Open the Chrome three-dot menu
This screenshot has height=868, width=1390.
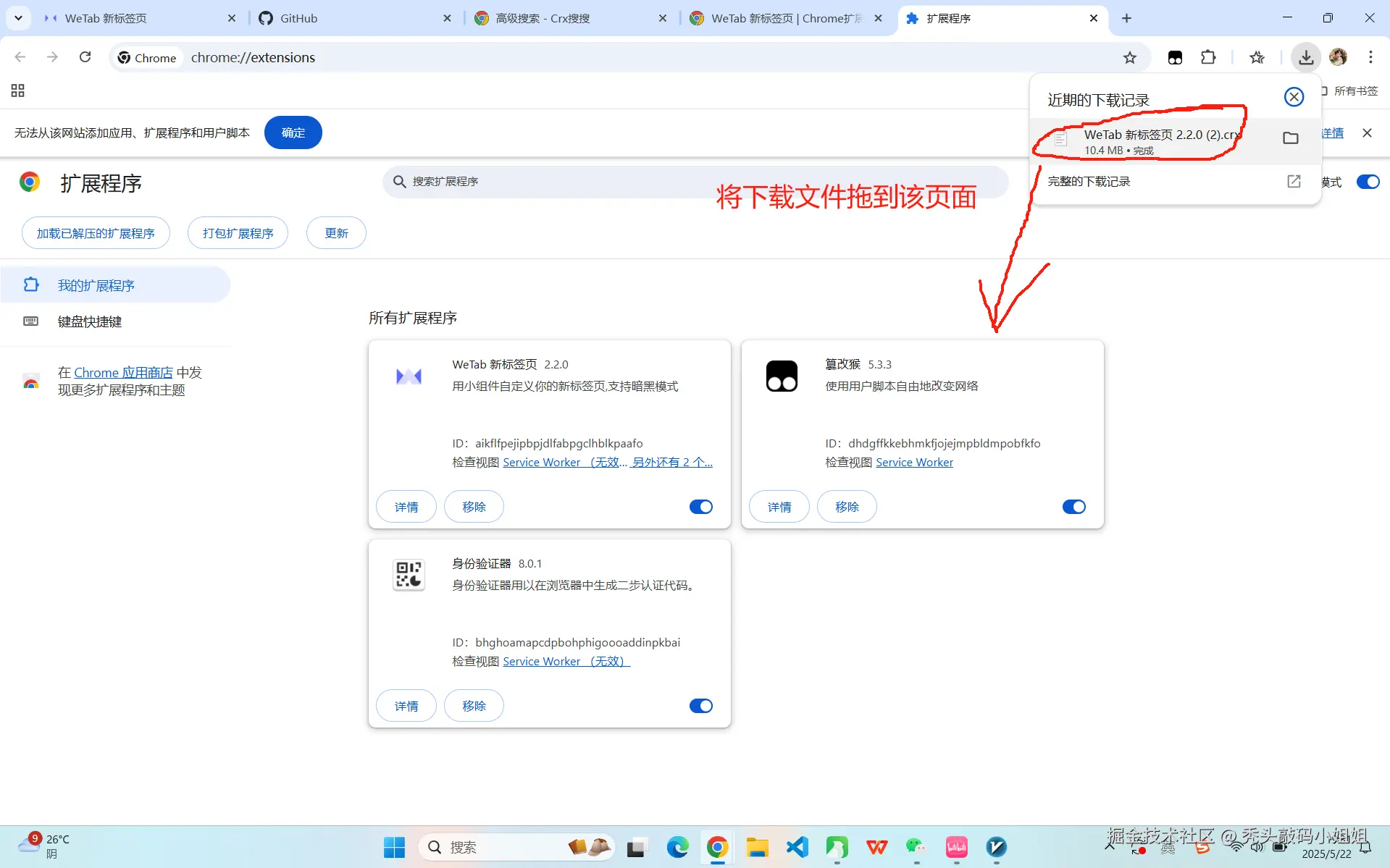(x=1370, y=58)
